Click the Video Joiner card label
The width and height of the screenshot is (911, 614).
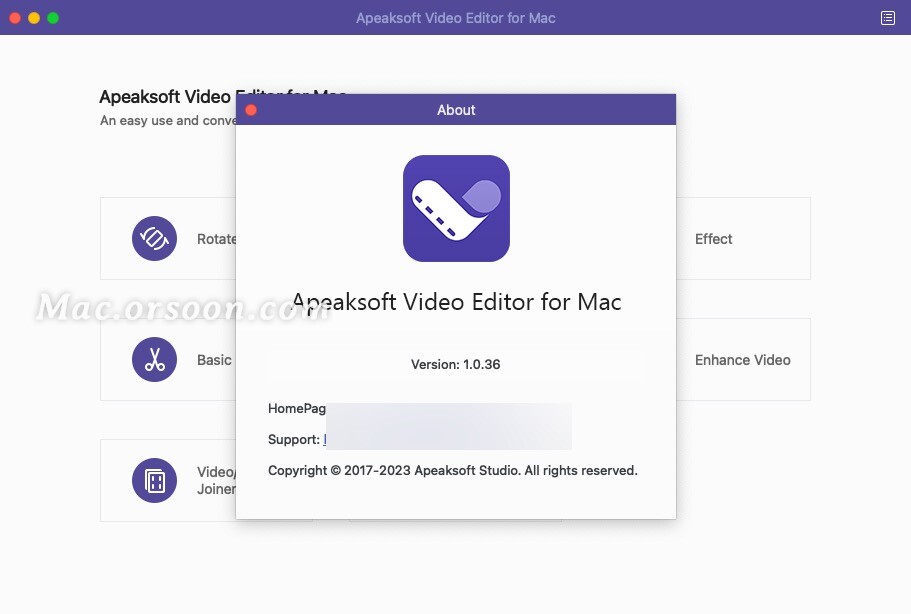pyautogui.click(x=216, y=480)
